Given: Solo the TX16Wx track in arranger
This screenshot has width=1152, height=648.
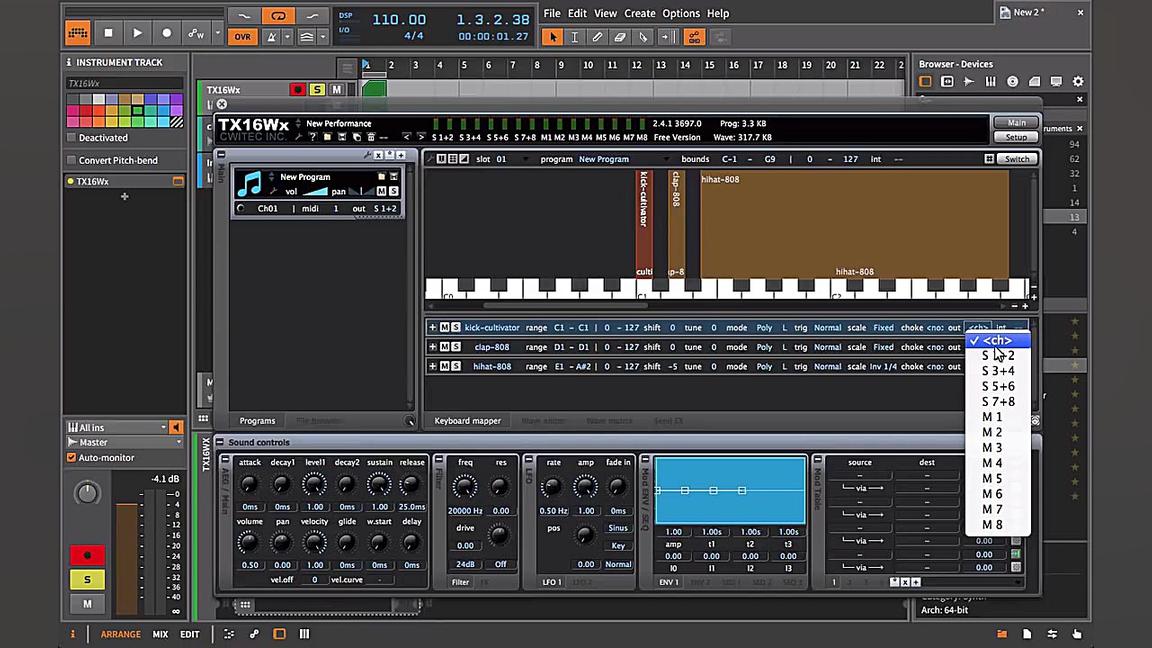Looking at the screenshot, I should coord(317,90).
